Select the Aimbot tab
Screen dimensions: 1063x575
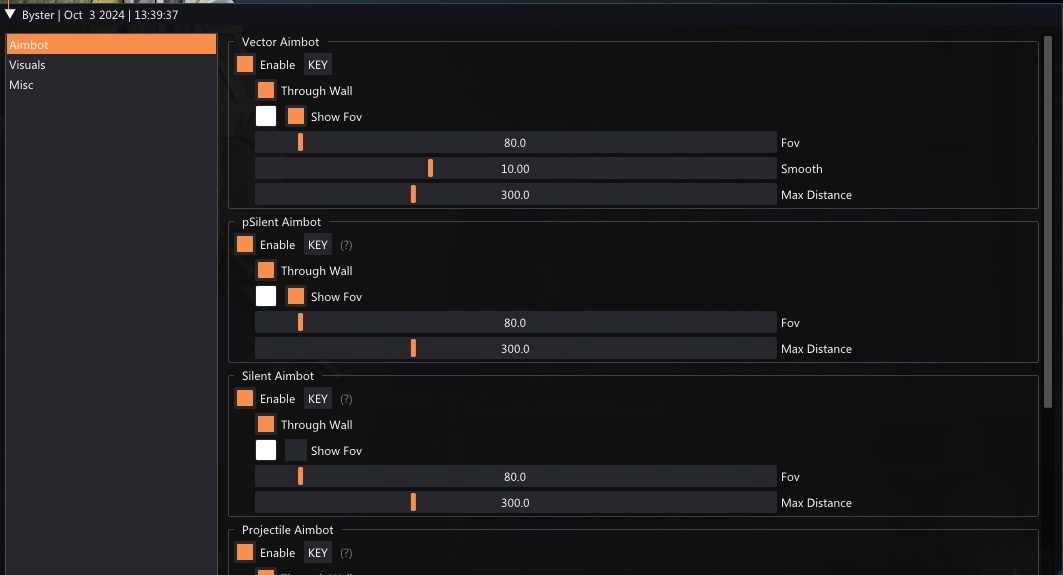pos(111,45)
